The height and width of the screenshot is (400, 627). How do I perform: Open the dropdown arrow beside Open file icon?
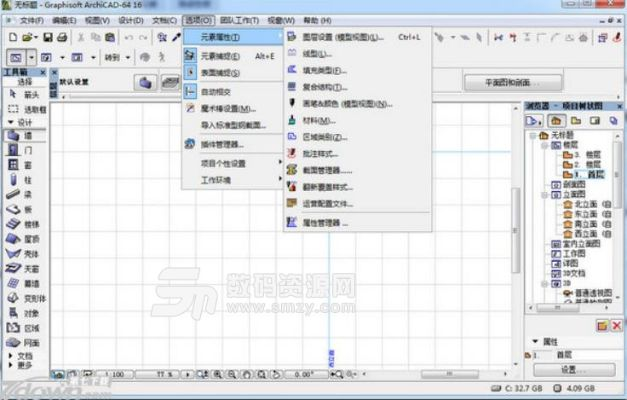(36, 37)
